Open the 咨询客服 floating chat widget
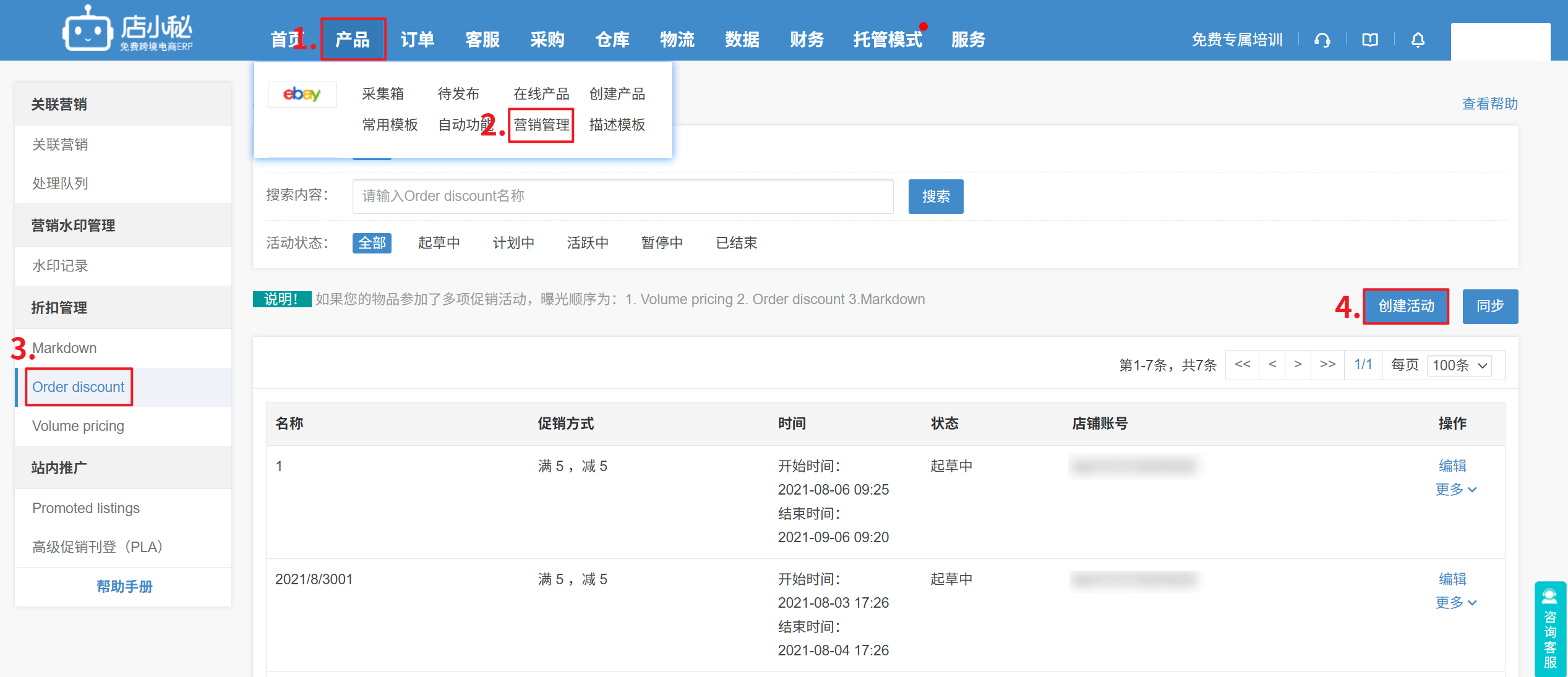The height and width of the screenshot is (677, 1568). 1549,629
